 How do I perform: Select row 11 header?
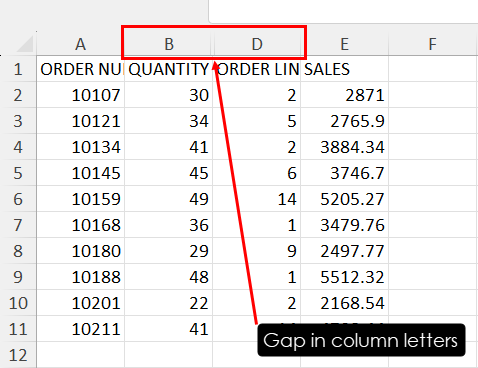pyautogui.click(x=18, y=329)
